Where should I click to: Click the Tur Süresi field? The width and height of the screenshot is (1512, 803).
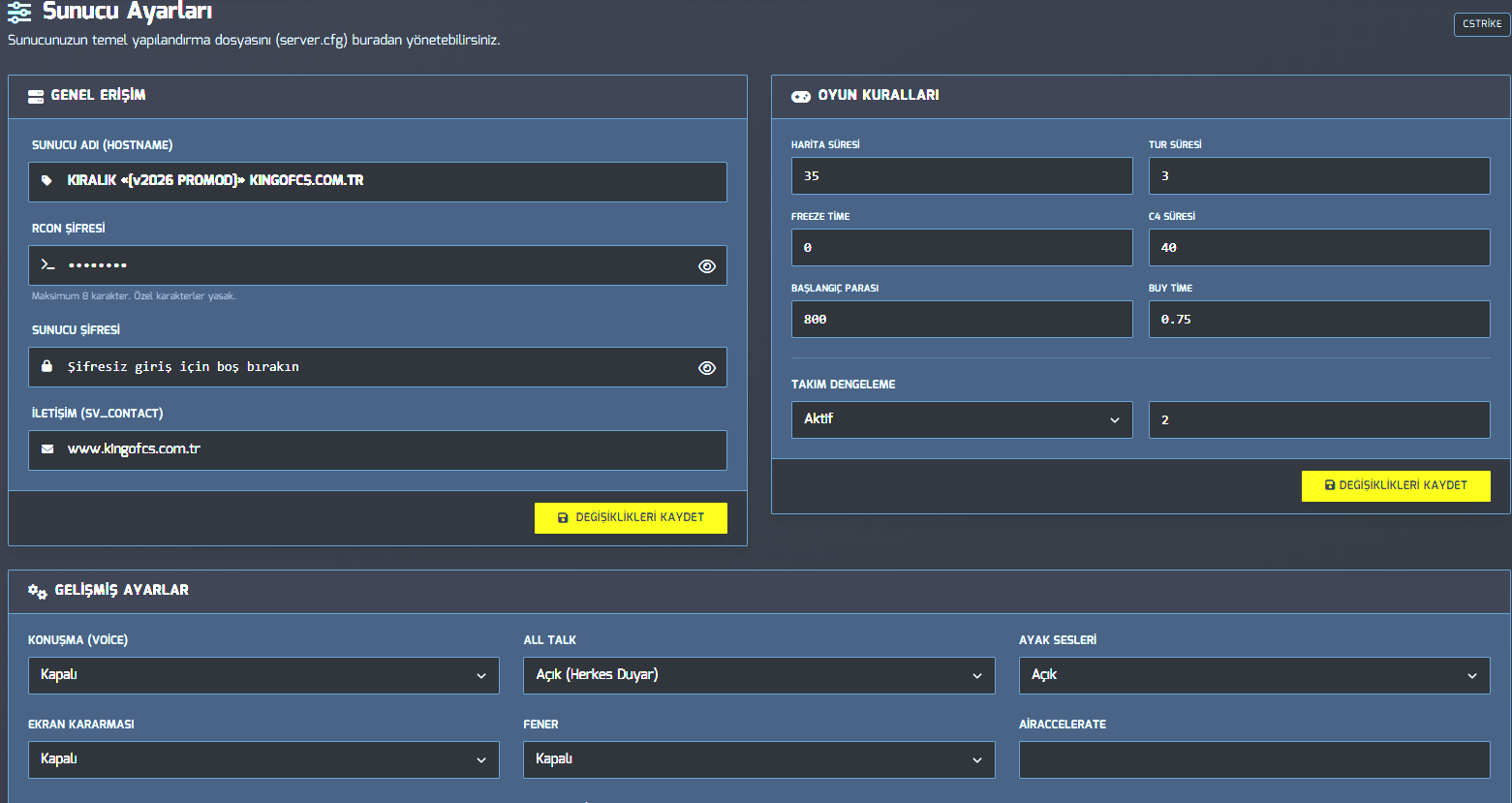click(x=1319, y=176)
